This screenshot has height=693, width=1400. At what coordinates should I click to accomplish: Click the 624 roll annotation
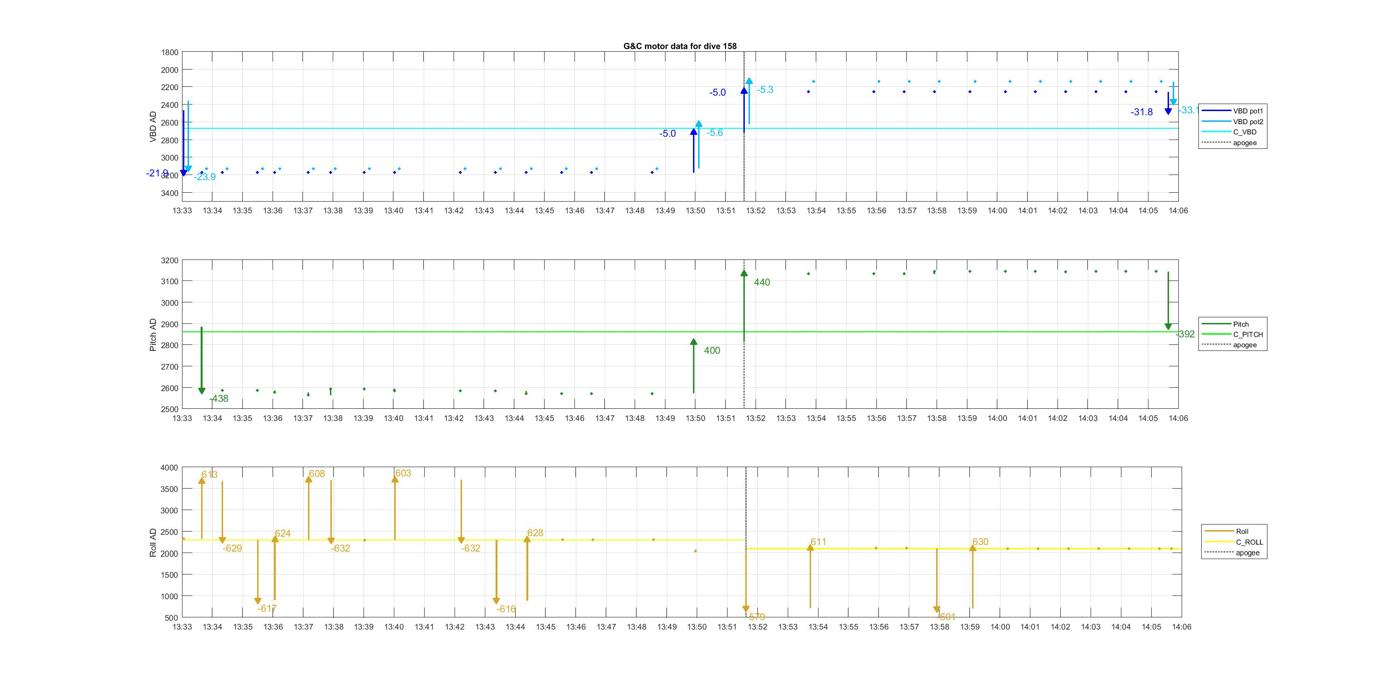[283, 534]
